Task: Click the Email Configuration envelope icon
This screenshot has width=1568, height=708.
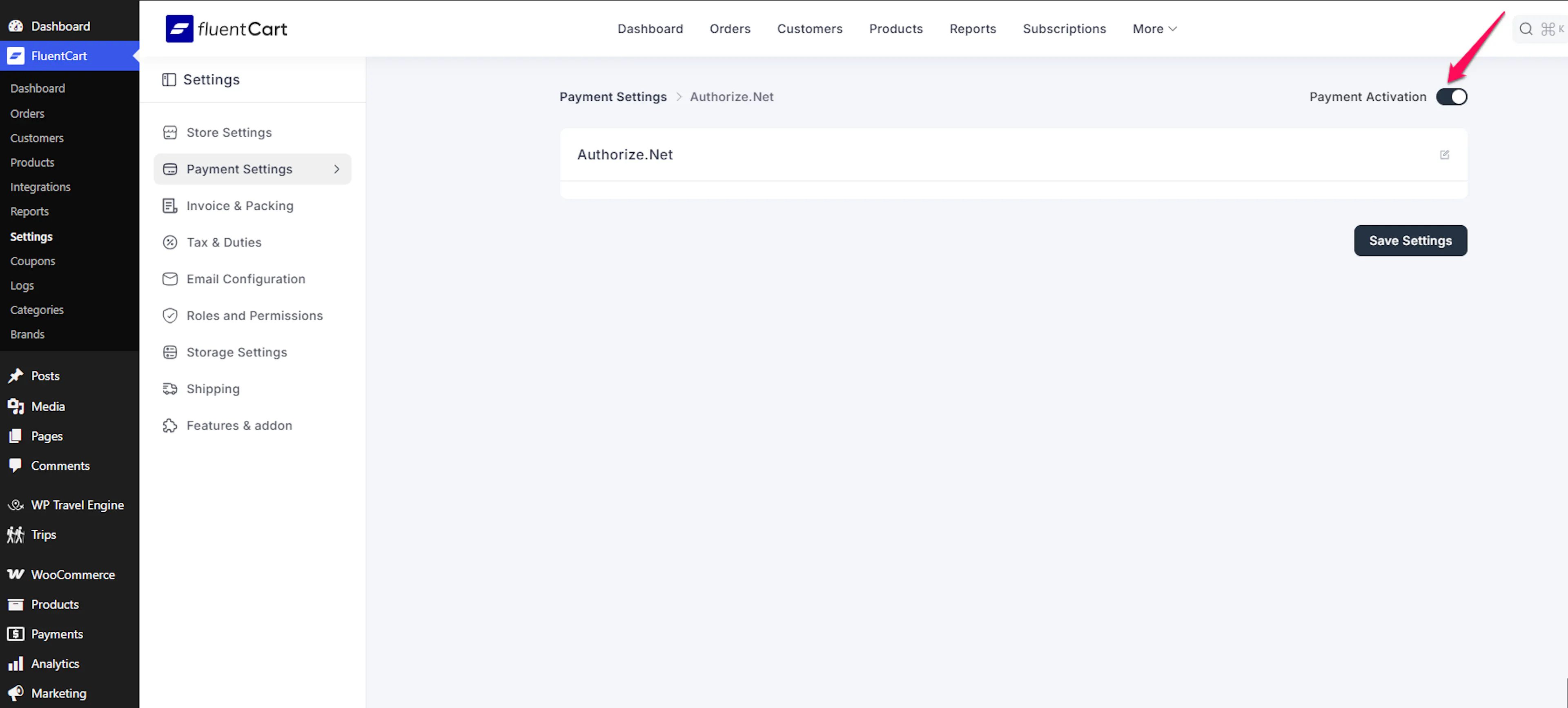Action: tap(170, 279)
